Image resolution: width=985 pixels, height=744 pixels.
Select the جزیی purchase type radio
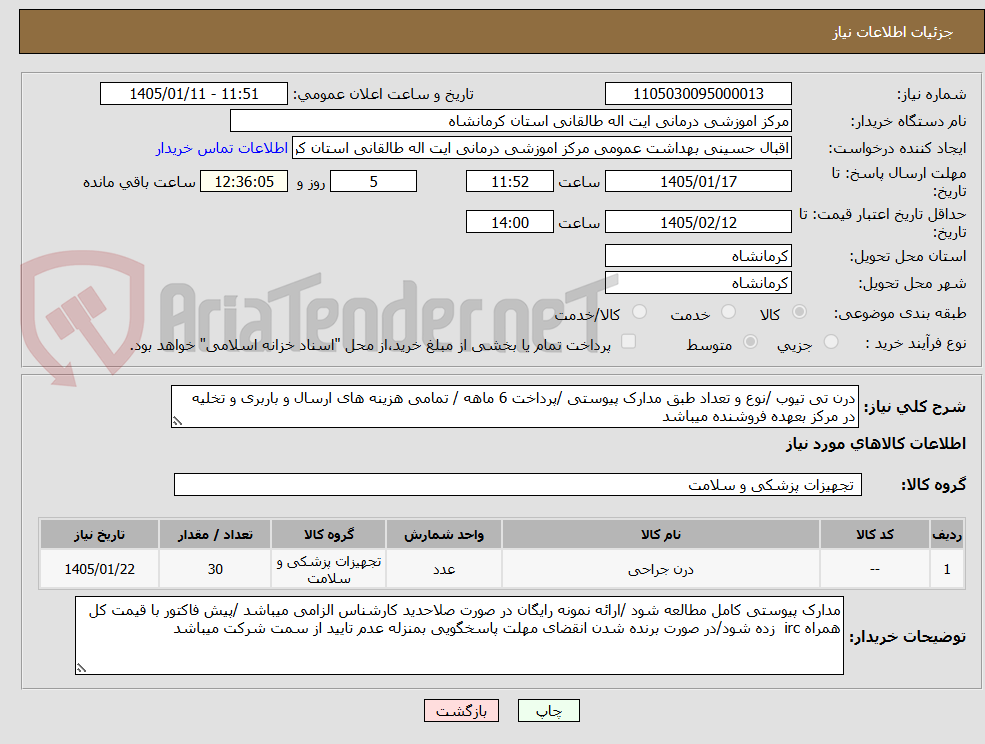tap(830, 342)
